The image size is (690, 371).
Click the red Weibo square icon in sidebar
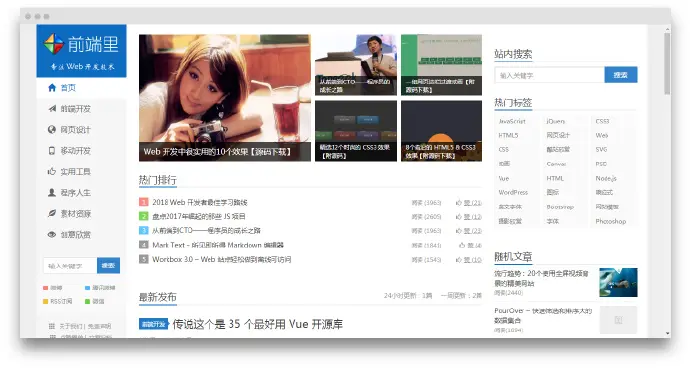pyautogui.click(x=45, y=288)
